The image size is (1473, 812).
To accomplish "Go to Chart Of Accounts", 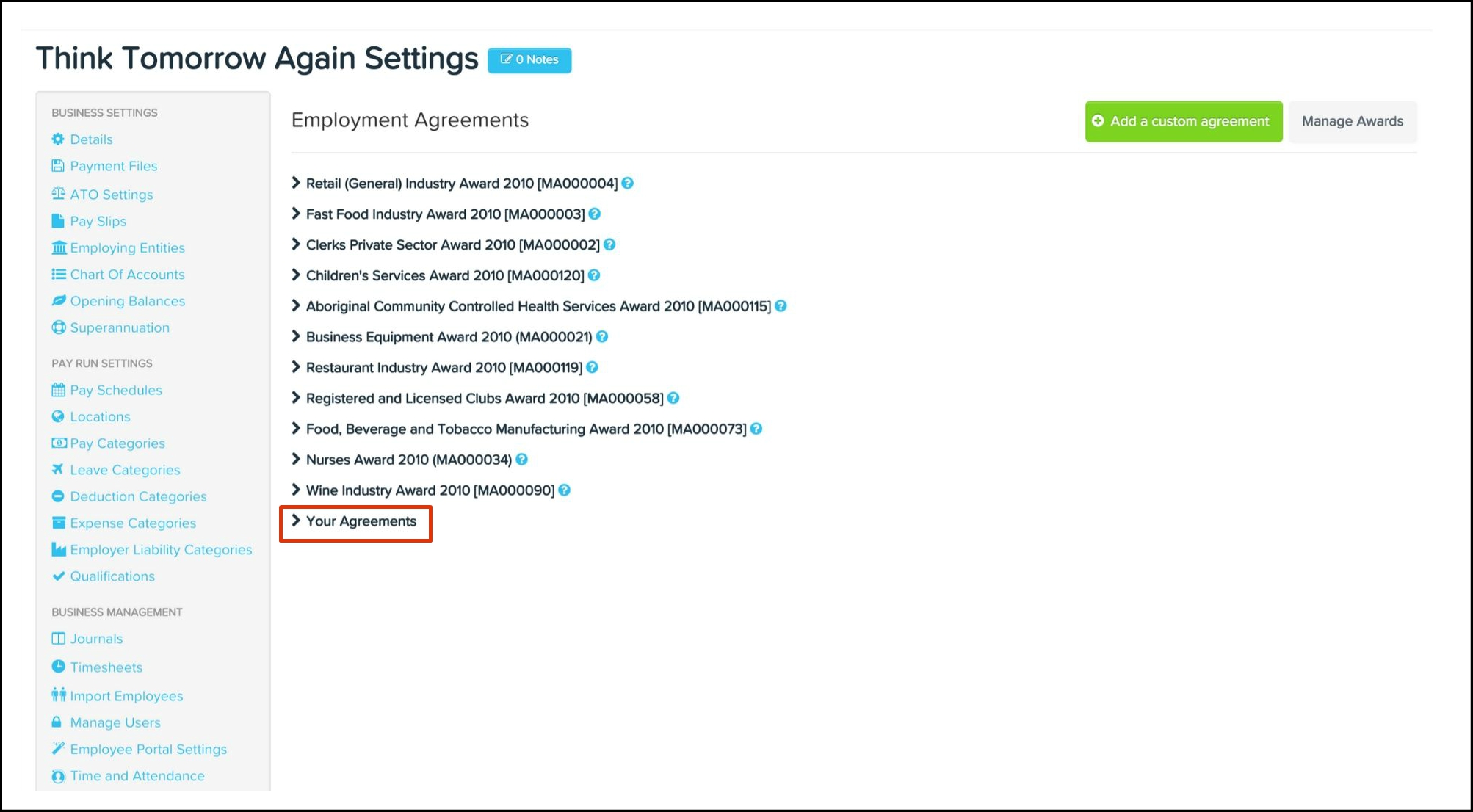I will (x=127, y=274).
